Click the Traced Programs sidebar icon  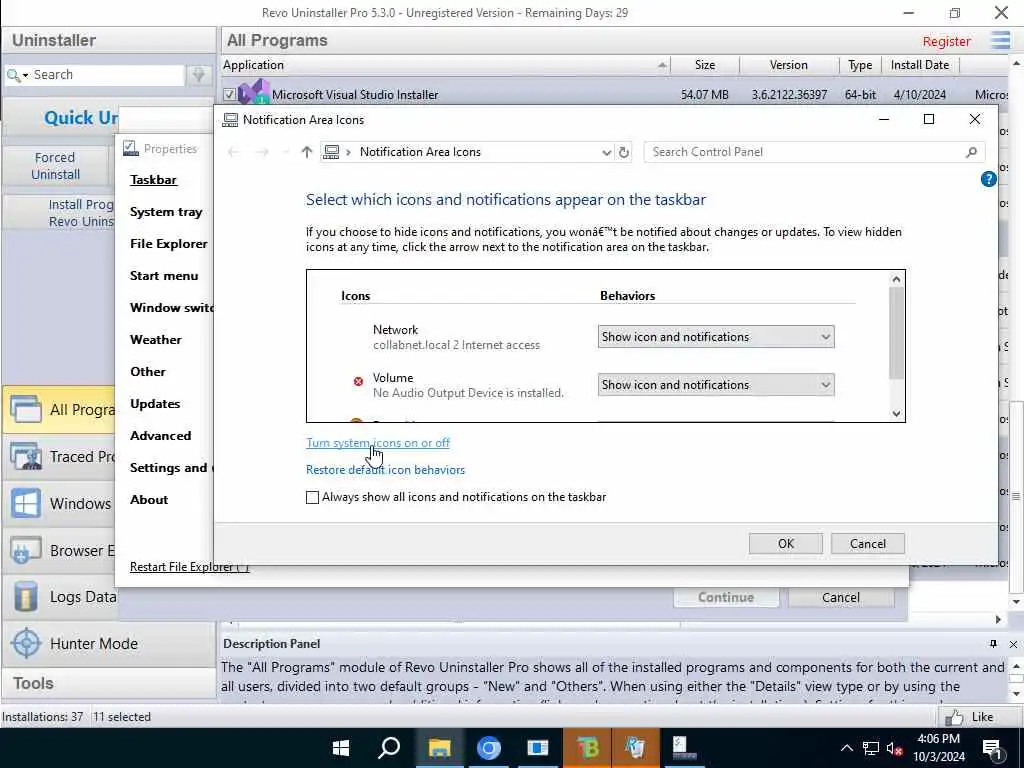[25, 456]
